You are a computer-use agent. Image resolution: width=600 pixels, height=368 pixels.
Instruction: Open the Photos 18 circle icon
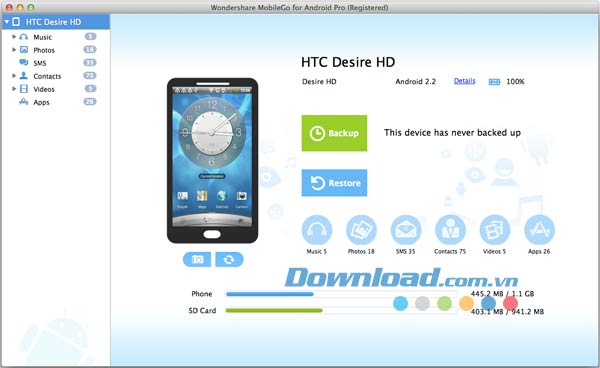pyautogui.click(x=361, y=230)
